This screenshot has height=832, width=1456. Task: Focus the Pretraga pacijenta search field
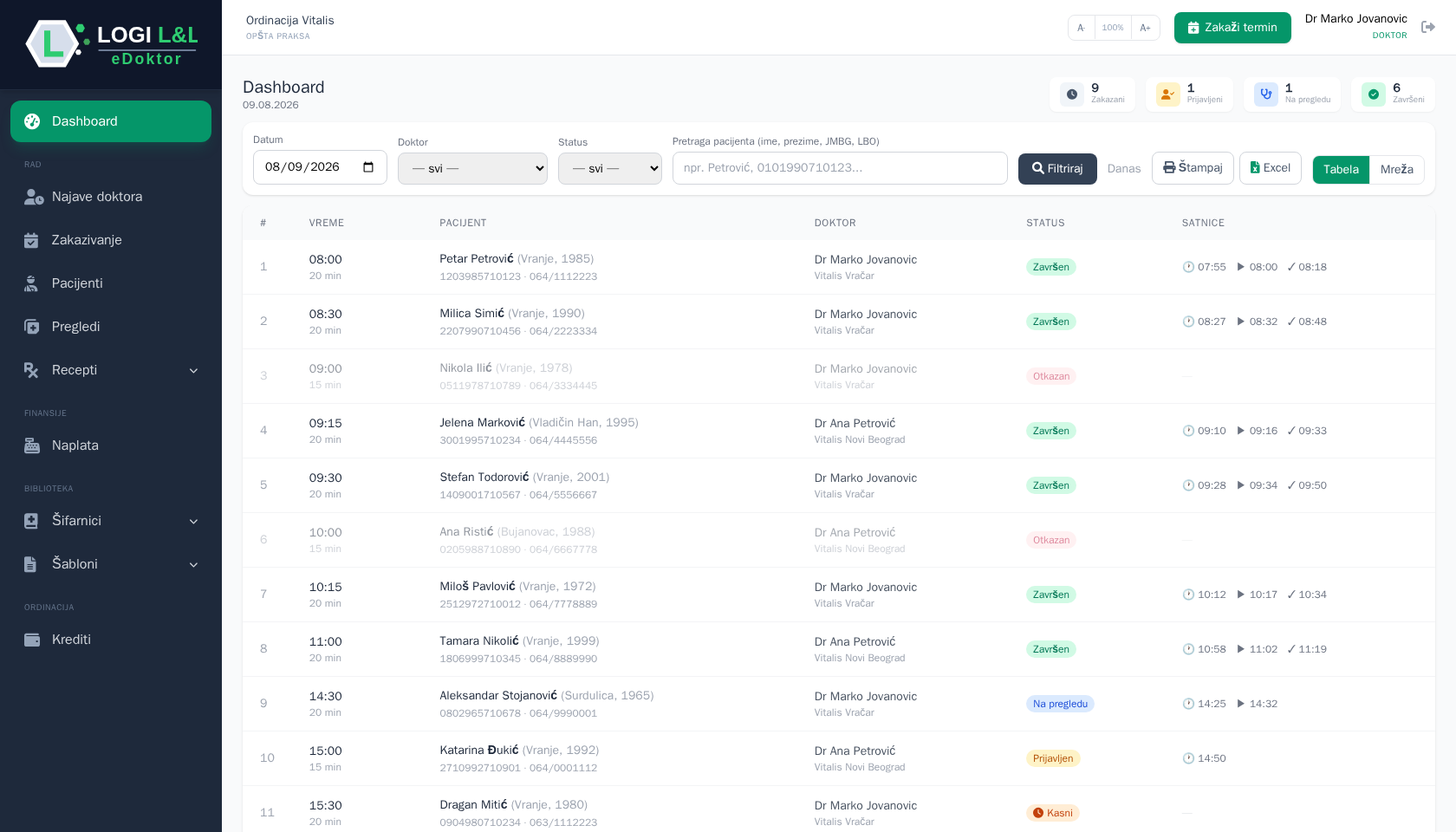840,168
